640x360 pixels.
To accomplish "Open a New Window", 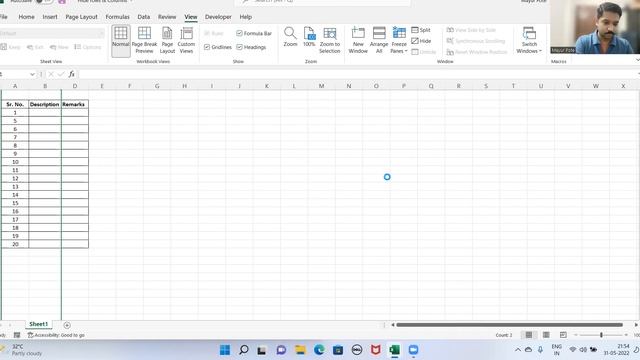I will click(358, 40).
